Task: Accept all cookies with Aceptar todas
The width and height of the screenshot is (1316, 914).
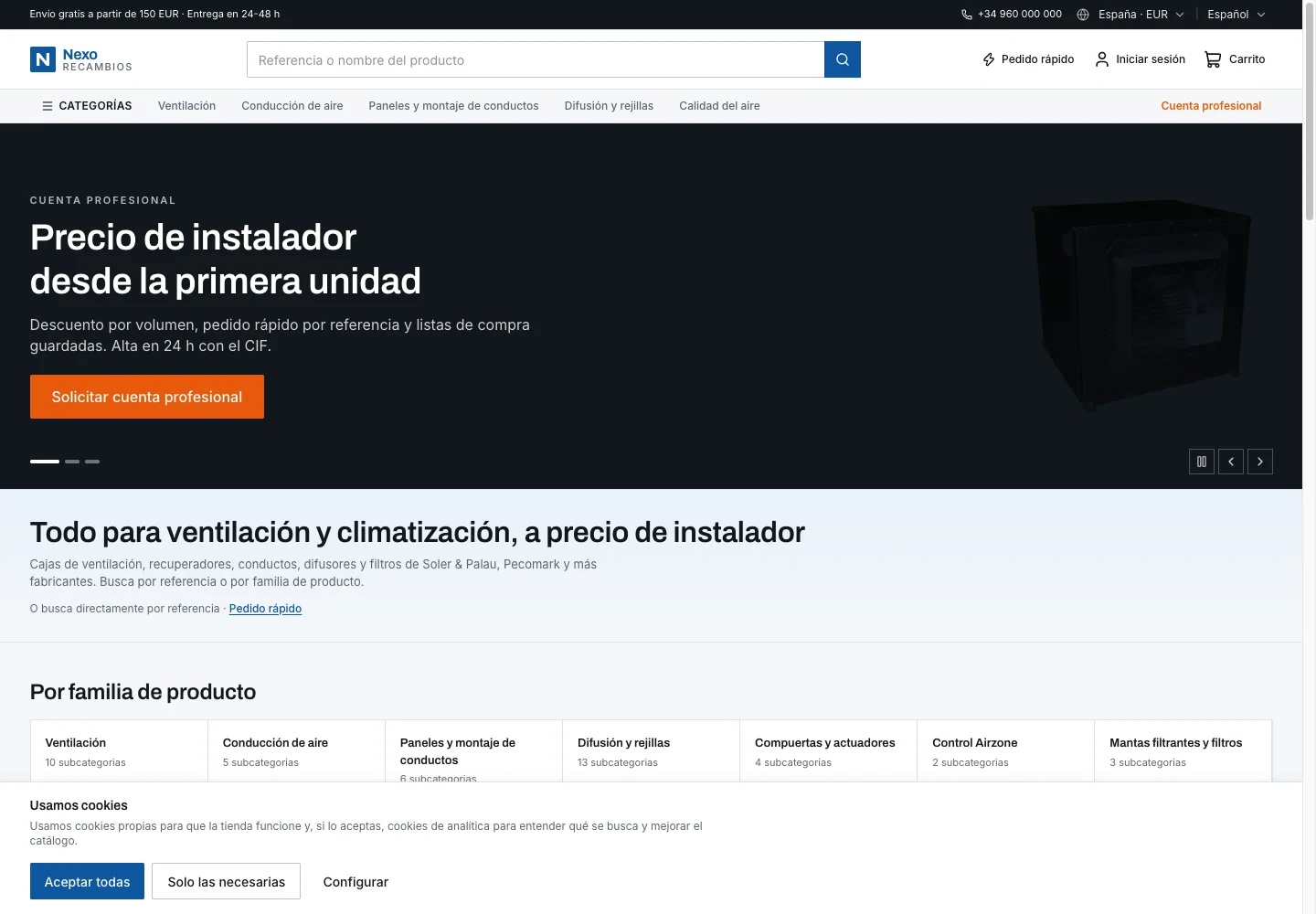Action: 87,882
